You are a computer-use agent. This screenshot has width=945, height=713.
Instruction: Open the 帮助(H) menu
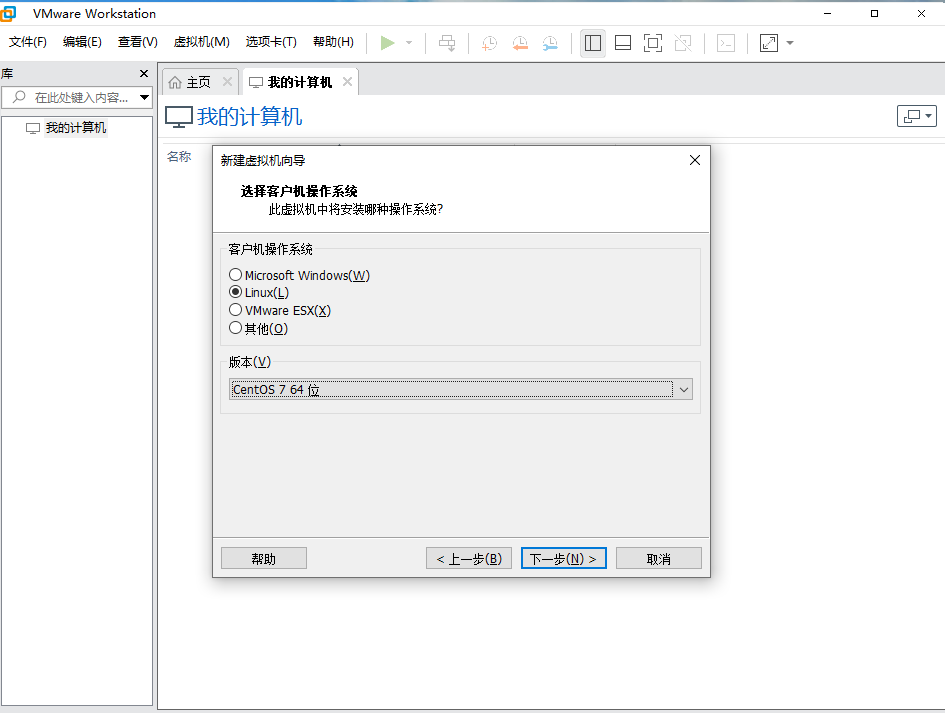(333, 42)
